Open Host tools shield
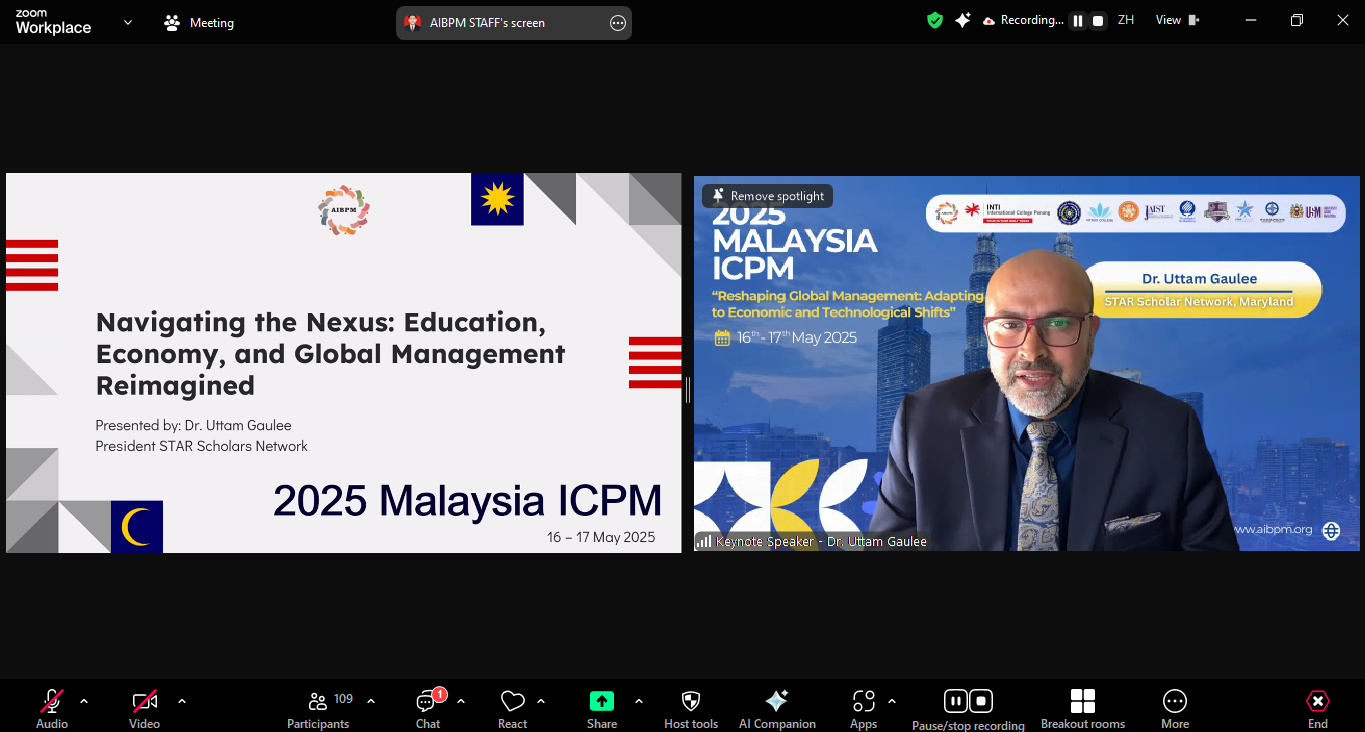 (x=691, y=708)
